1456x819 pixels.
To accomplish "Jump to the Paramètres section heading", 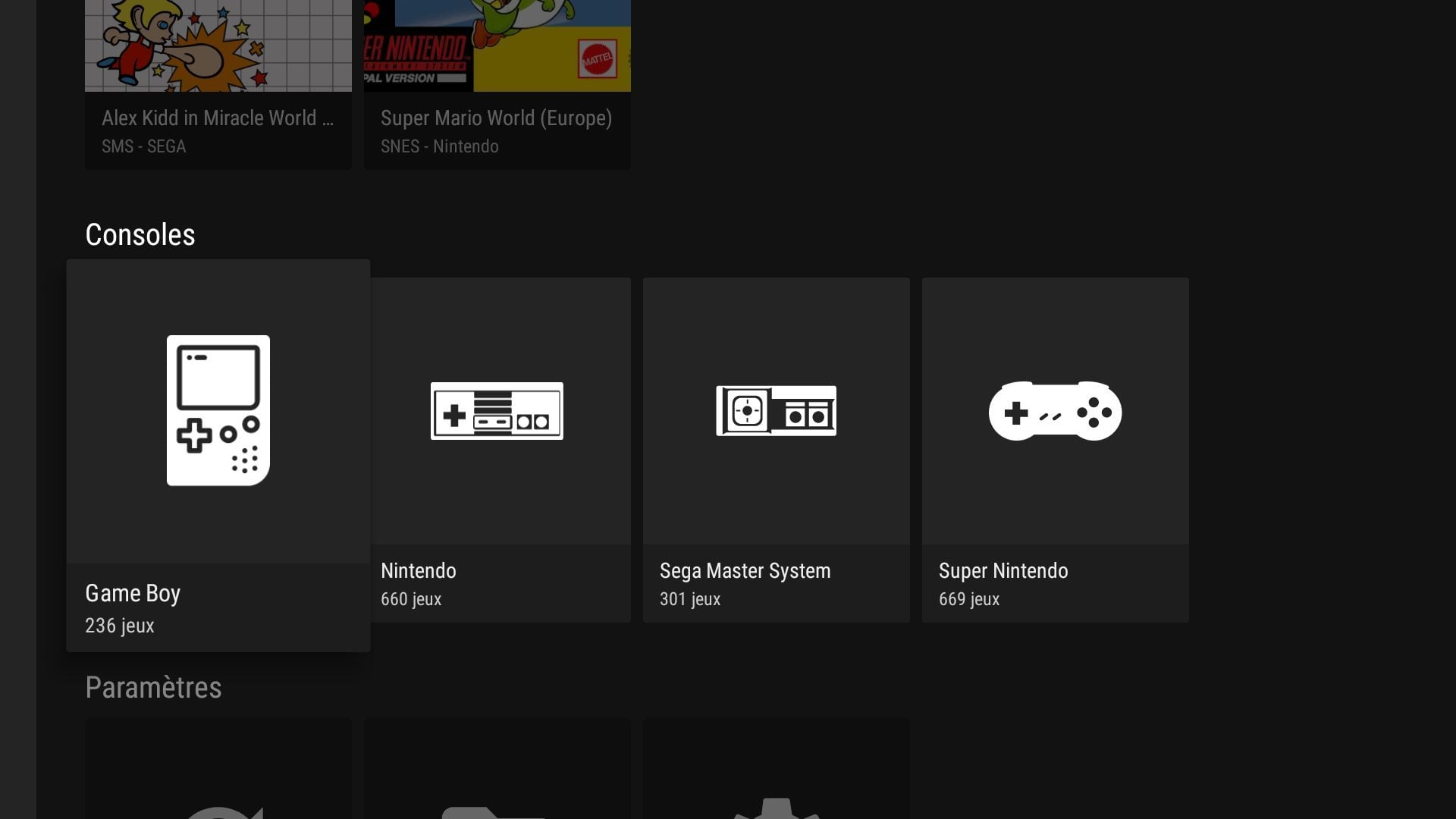I will 153,688.
